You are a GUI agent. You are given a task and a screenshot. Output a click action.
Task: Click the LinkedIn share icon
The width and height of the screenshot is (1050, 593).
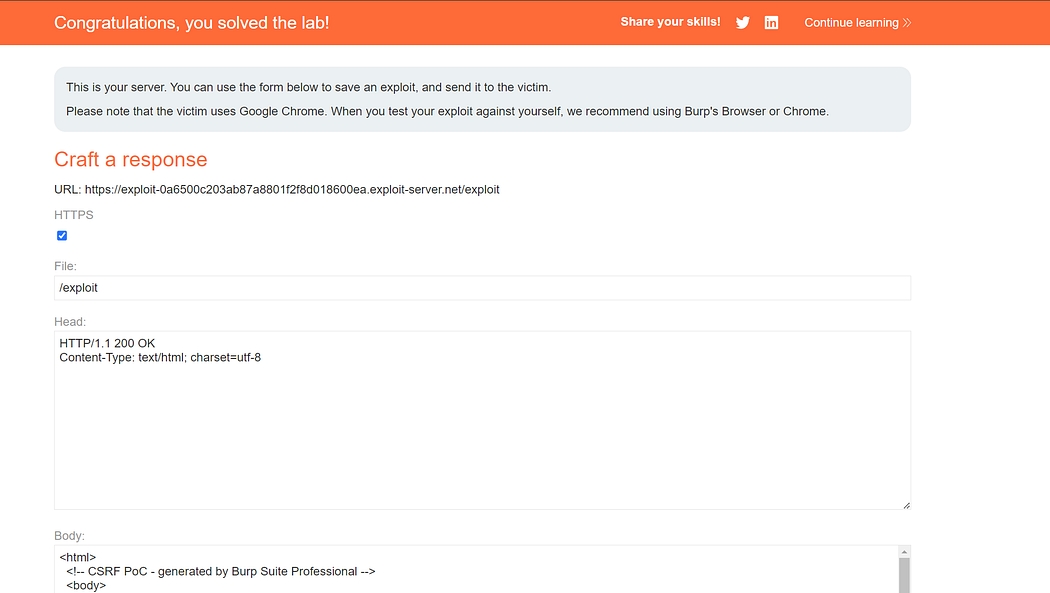[x=771, y=23]
